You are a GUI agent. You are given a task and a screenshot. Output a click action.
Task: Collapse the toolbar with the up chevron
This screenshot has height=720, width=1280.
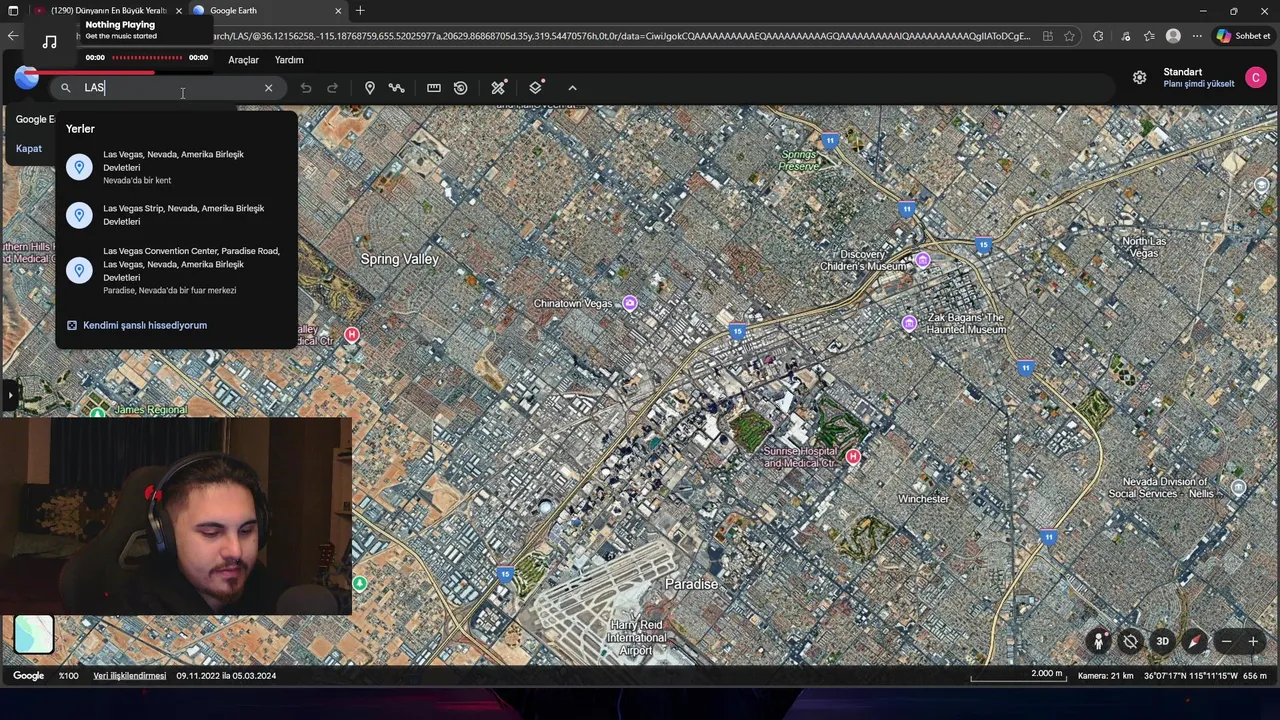tap(572, 88)
